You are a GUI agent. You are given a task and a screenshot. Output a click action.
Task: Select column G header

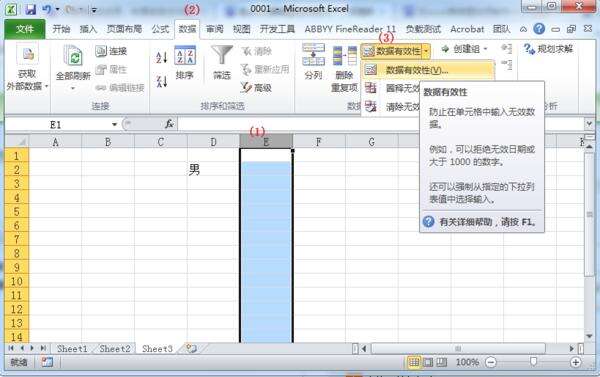(372, 142)
